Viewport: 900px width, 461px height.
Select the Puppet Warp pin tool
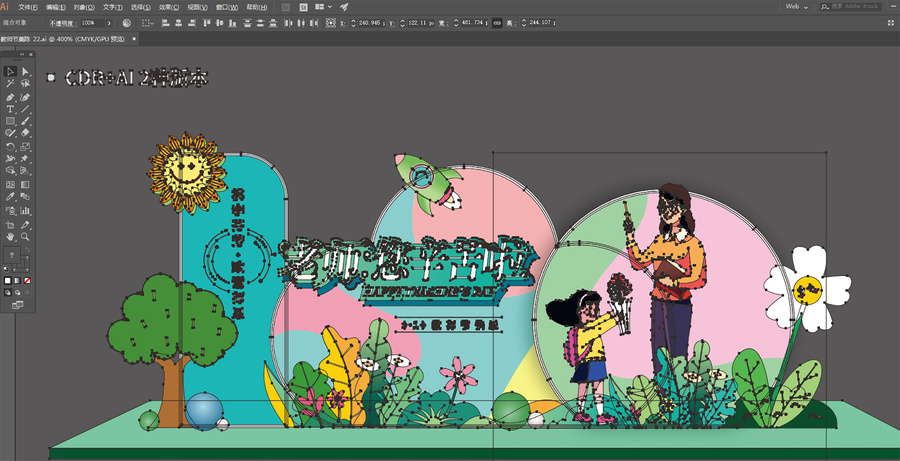pyautogui.click(x=25, y=158)
